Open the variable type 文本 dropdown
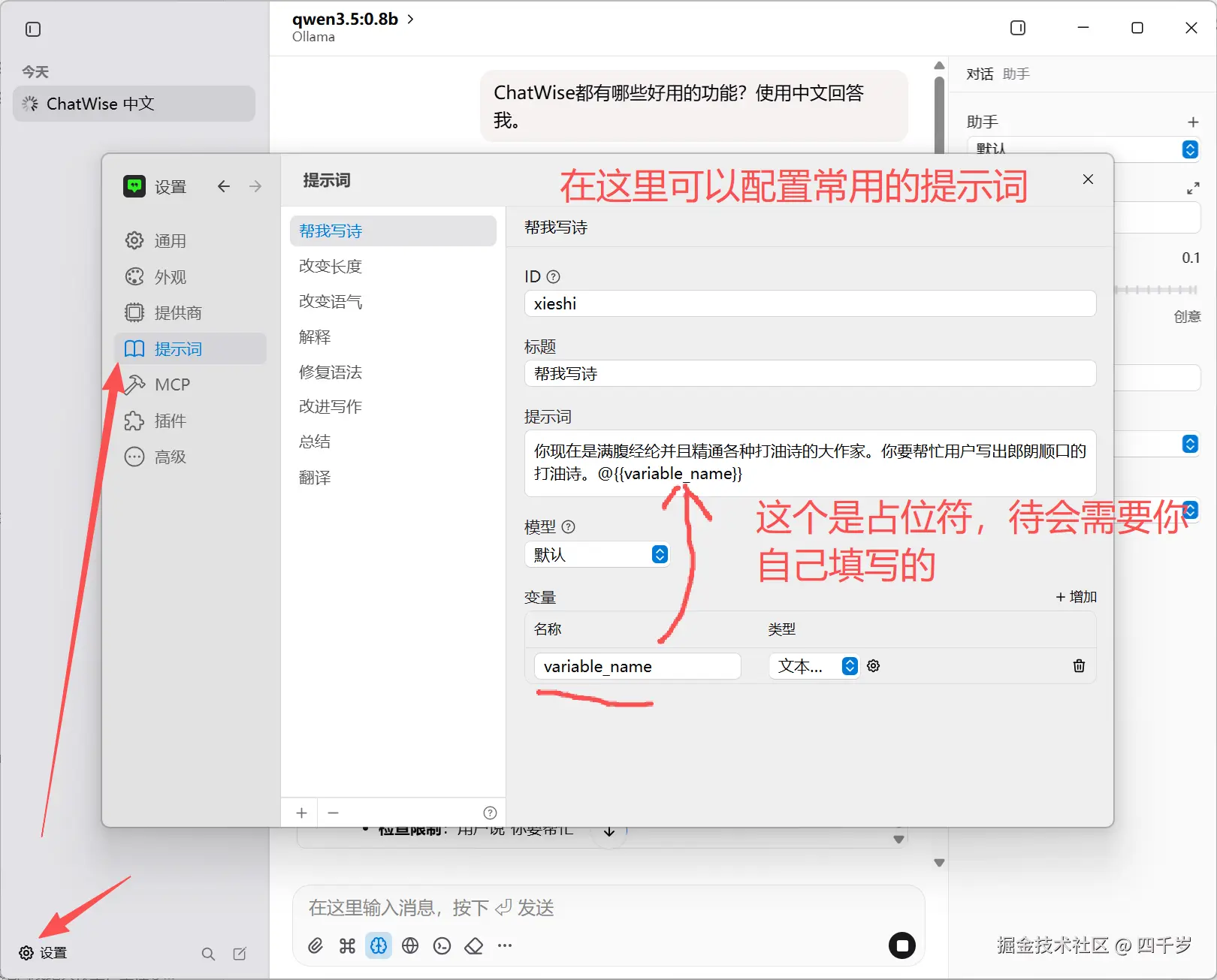Image resolution: width=1217 pixels, height=980 pixels. pos(814,666)
